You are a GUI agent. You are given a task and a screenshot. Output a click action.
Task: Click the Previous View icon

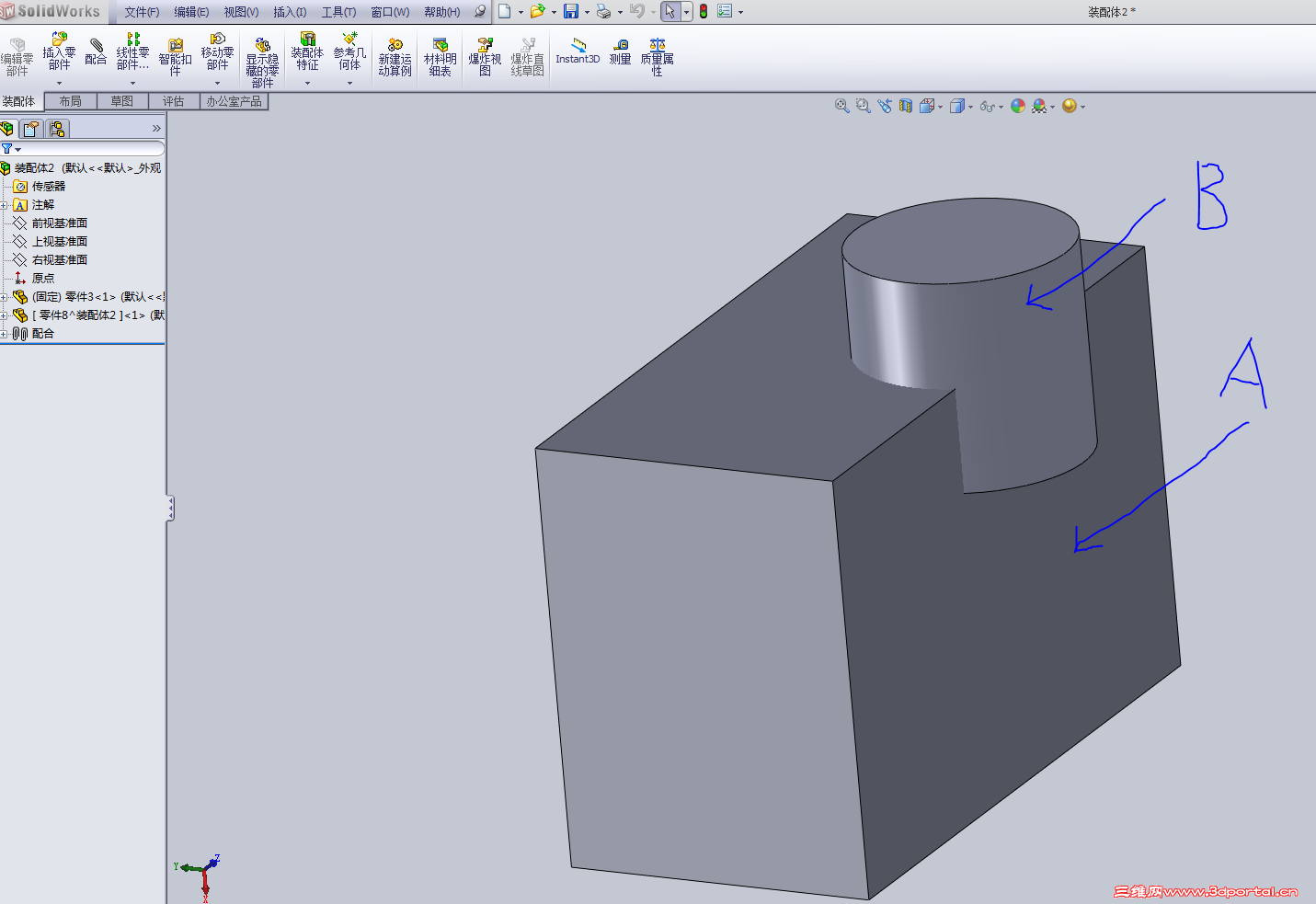point(885,106)
